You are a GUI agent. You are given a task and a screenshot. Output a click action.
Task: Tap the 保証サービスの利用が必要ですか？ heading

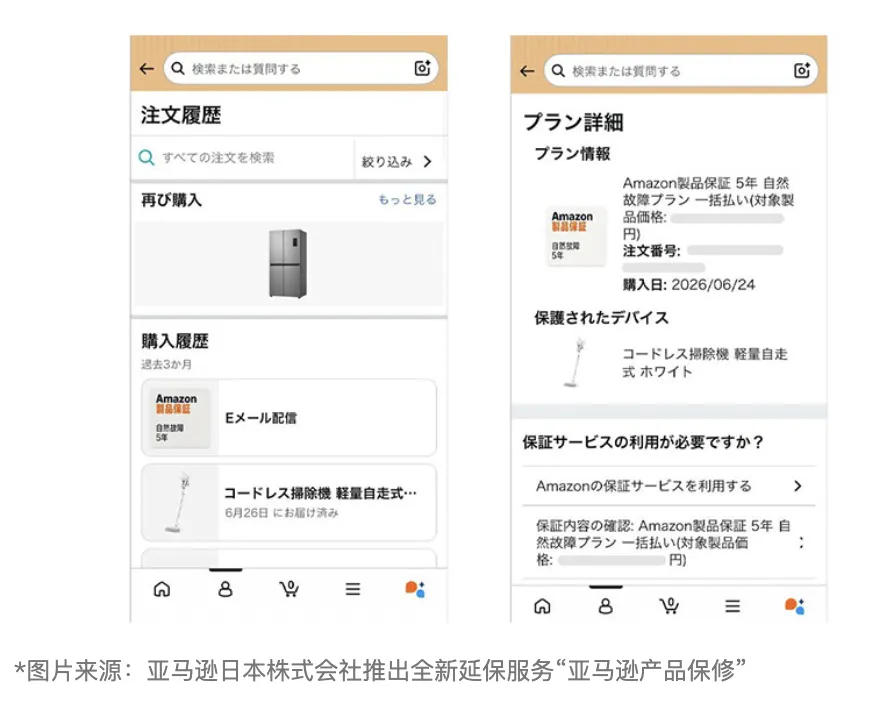(643, 442)
